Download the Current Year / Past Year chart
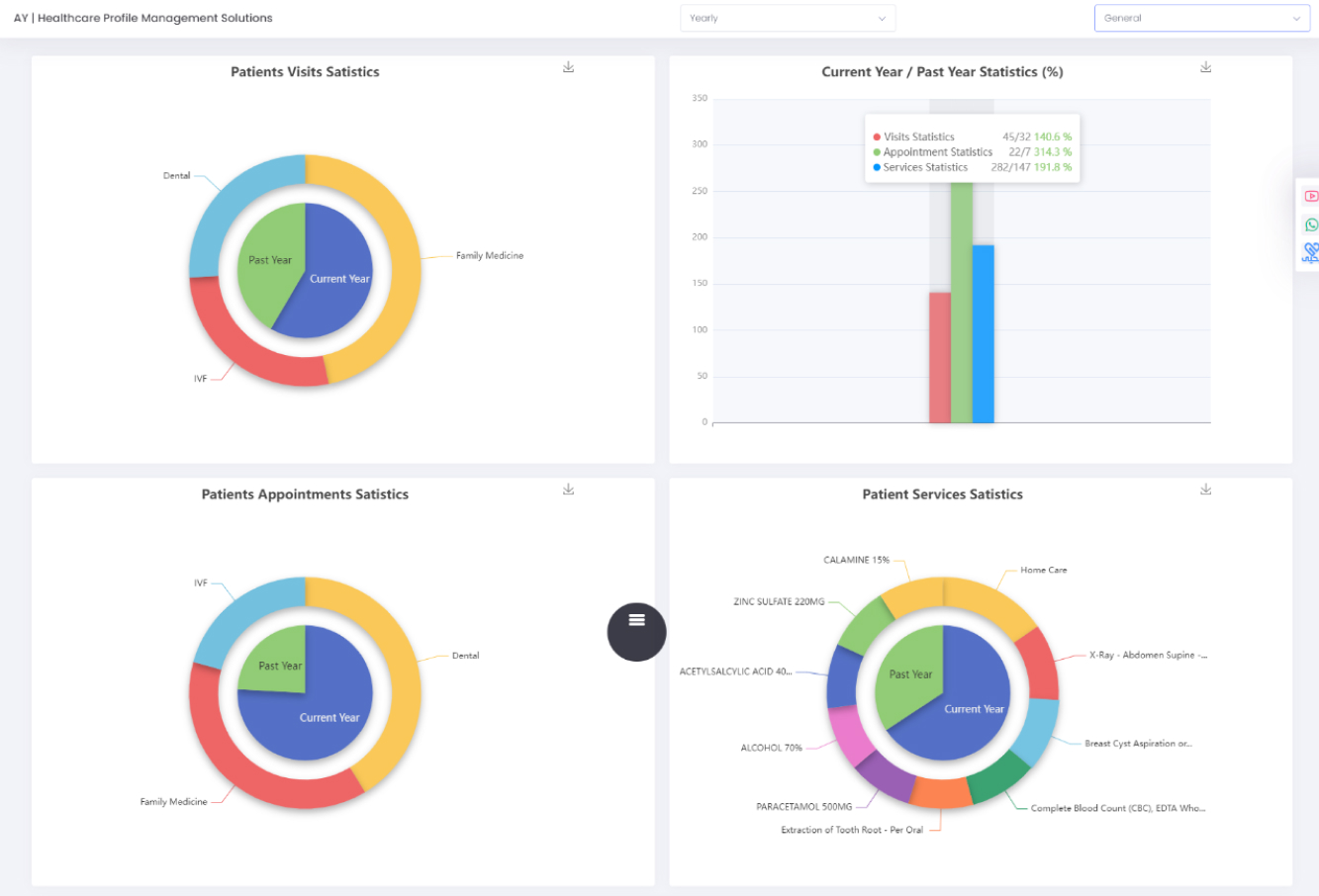 coord(1205,67)
